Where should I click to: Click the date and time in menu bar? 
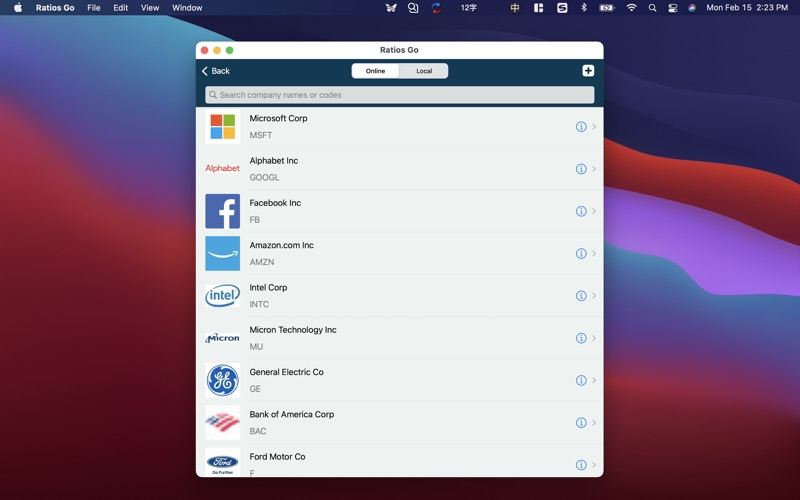point(747,8)
